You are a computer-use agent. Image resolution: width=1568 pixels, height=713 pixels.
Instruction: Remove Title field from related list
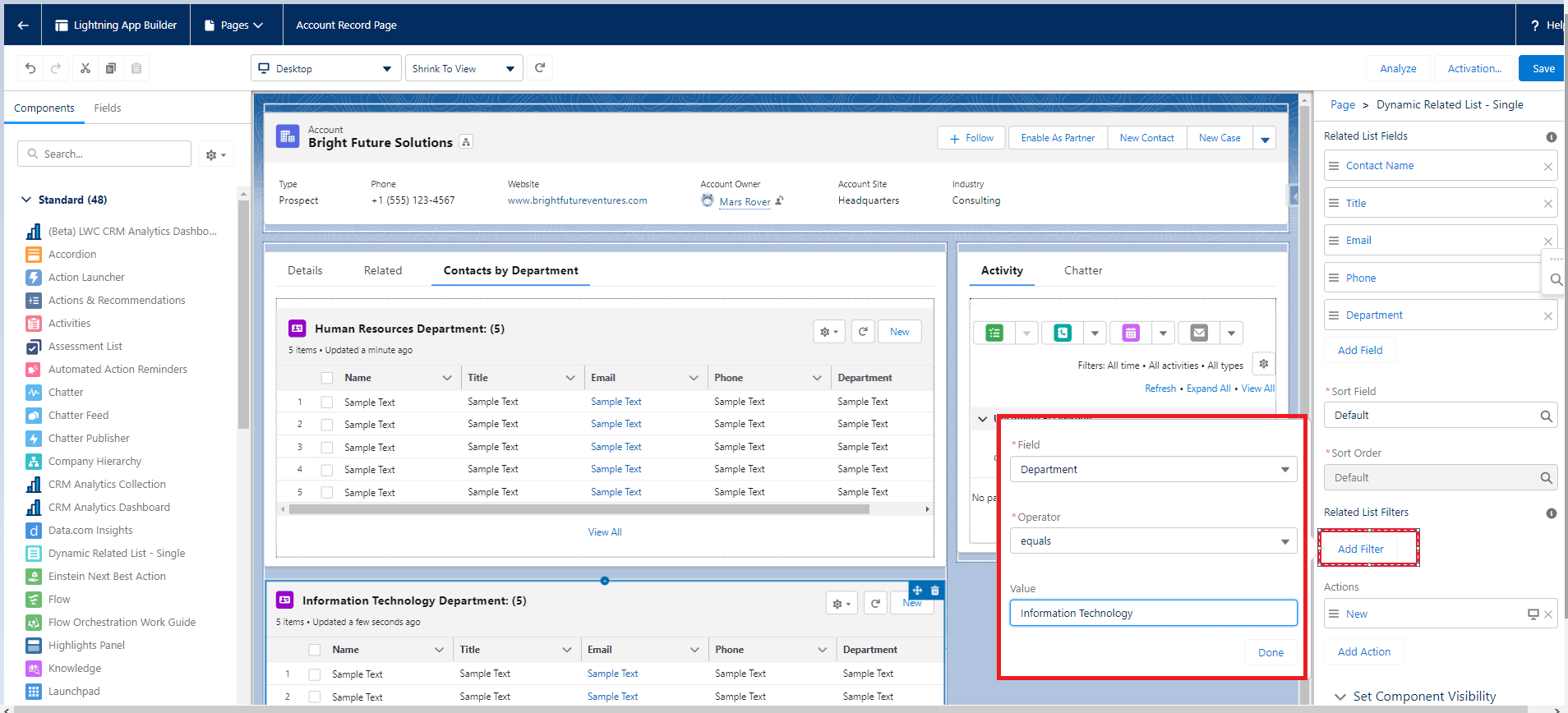click(x=1547, y=204)
